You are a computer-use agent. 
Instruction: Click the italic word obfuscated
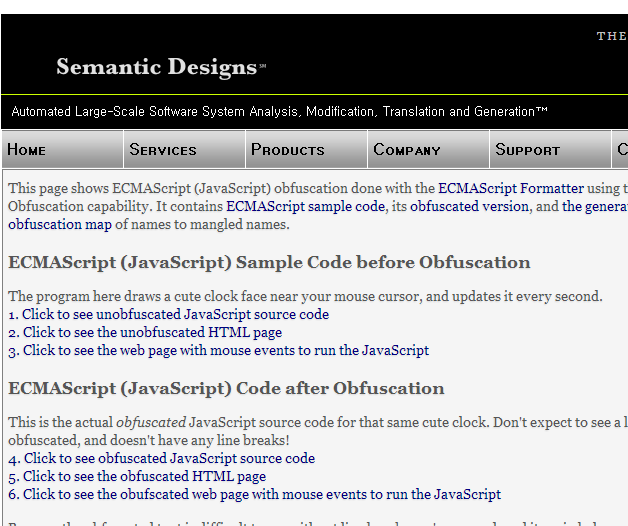(x=151, y=422)
